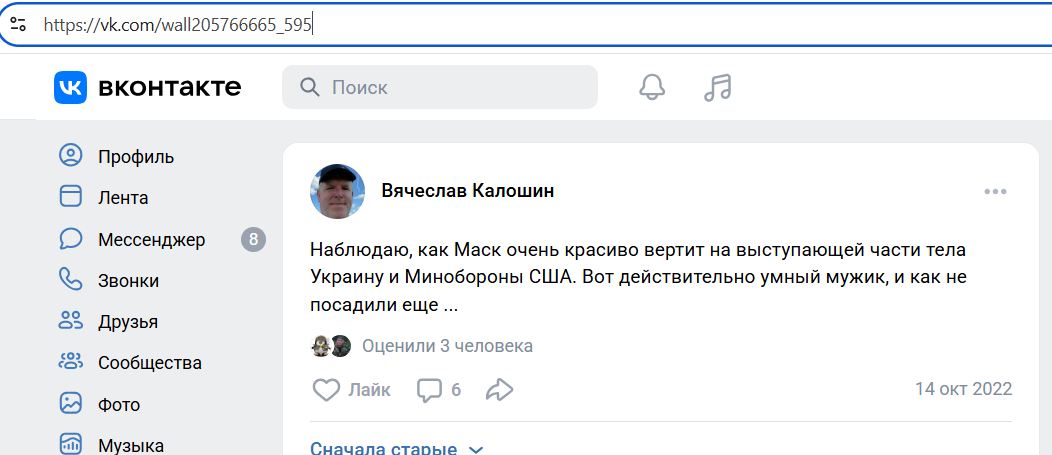The height and width of the screenshot is (455, 1052).
Task: Open the post's three-dots options menu
Action: 995,191
